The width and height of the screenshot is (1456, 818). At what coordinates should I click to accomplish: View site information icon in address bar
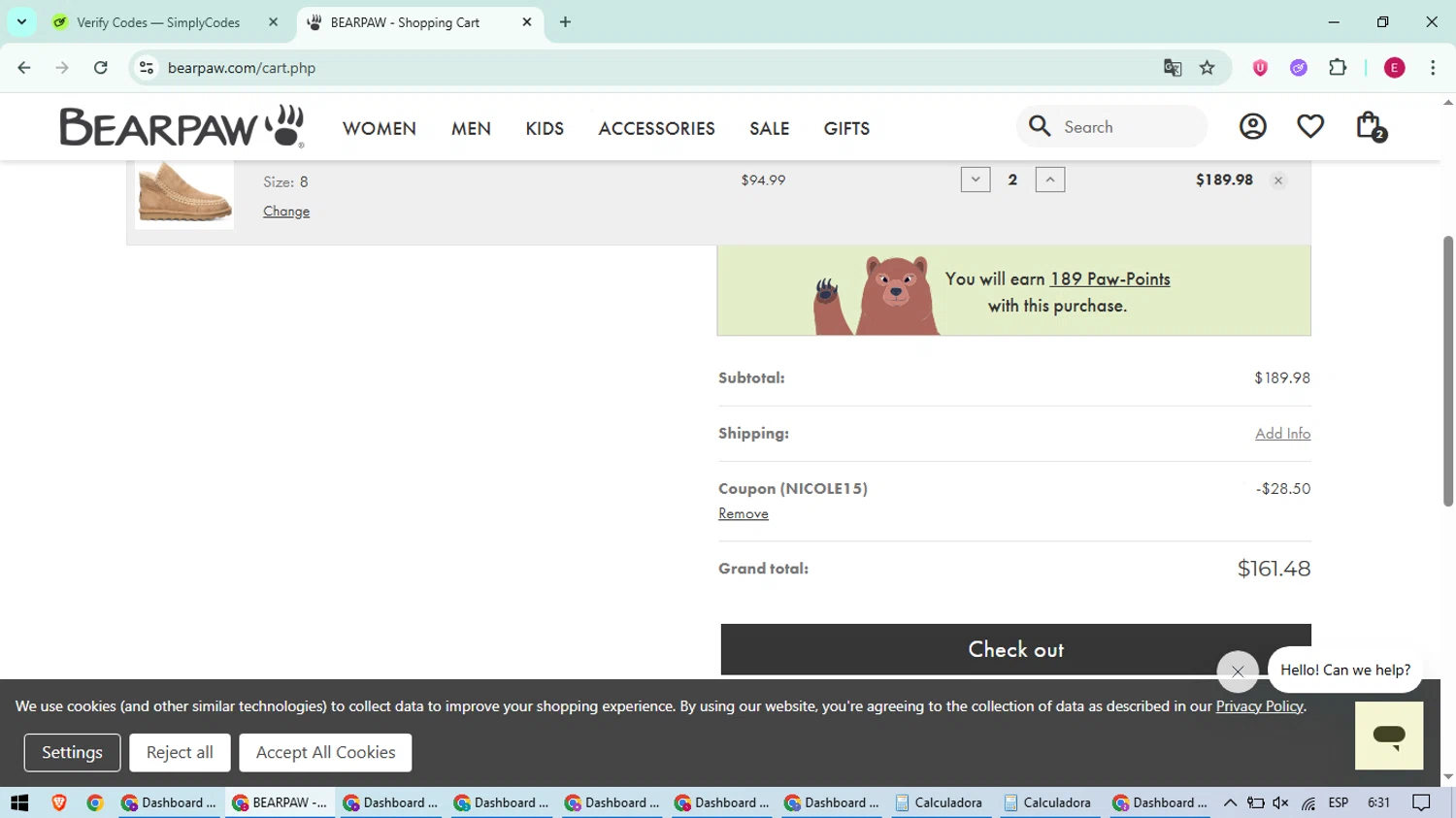click(x=147, y=68)
